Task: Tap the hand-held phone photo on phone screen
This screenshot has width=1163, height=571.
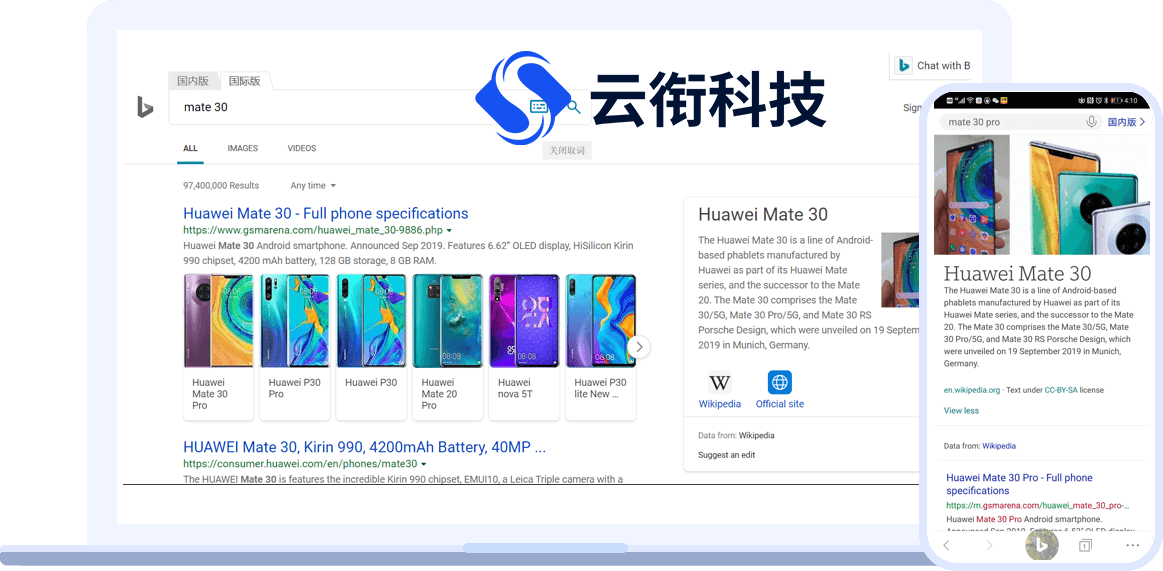Action: (x=972, y=194)
